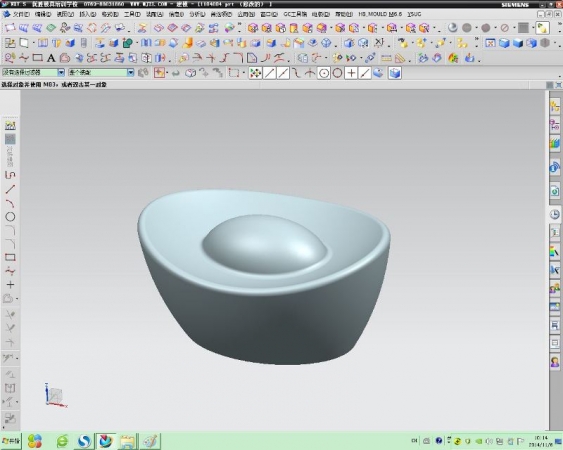This screenshot has width=563, height=450.
Task: Toggle Arc Center snap
Action: [324, 73]
